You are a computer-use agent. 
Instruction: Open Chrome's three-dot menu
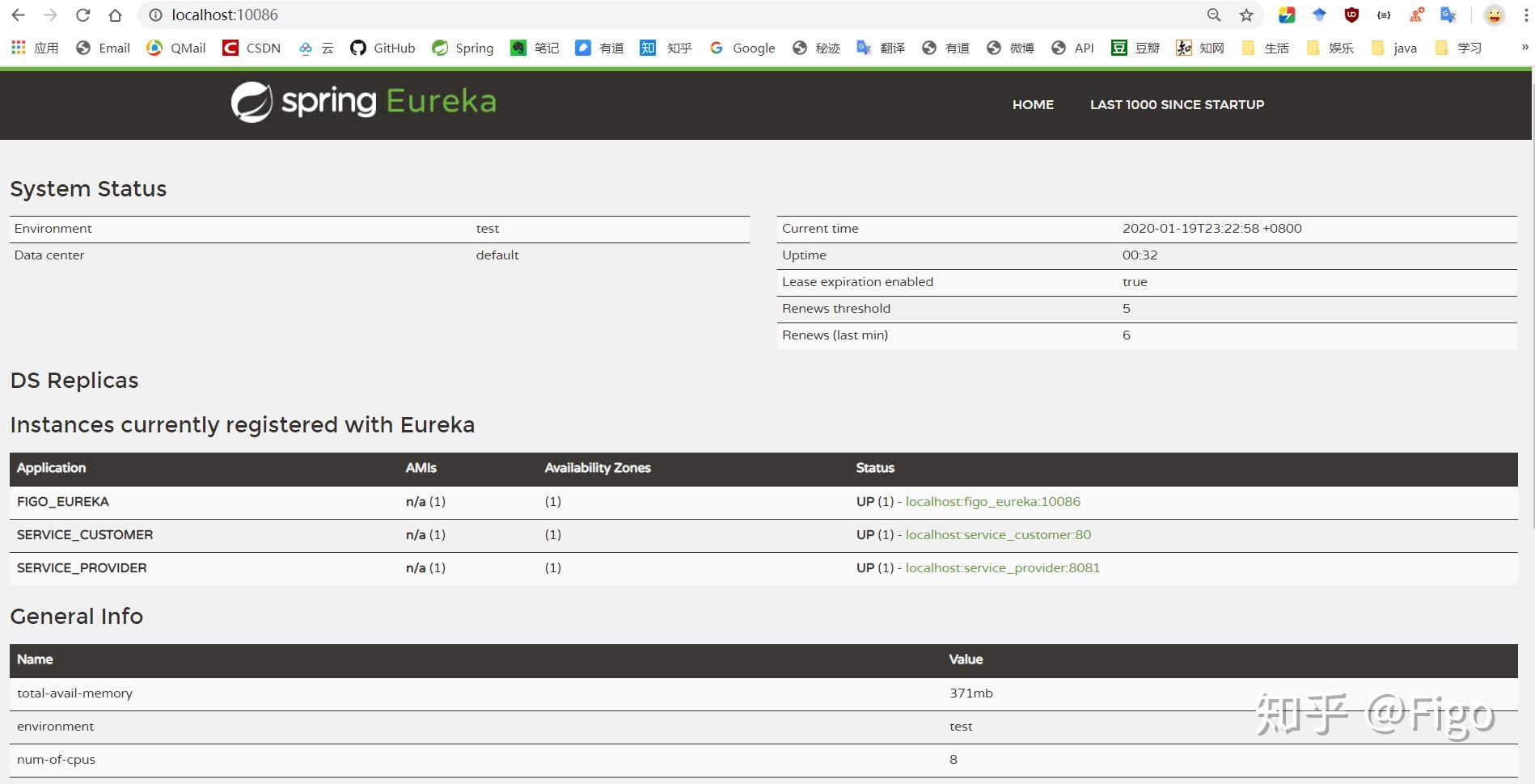coord(1525,15)
